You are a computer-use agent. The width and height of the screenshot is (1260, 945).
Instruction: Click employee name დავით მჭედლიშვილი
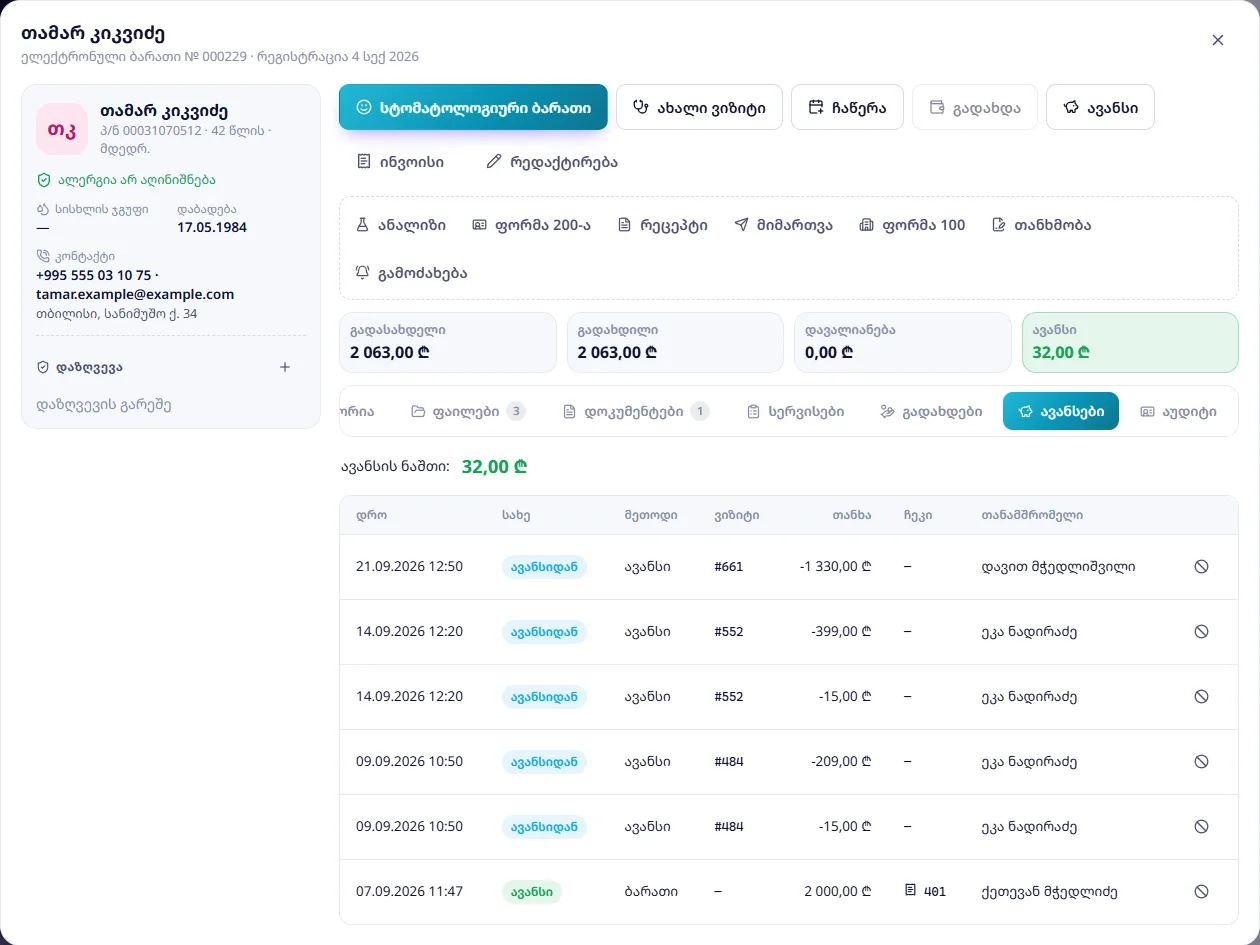click(x=1059, y=566)
